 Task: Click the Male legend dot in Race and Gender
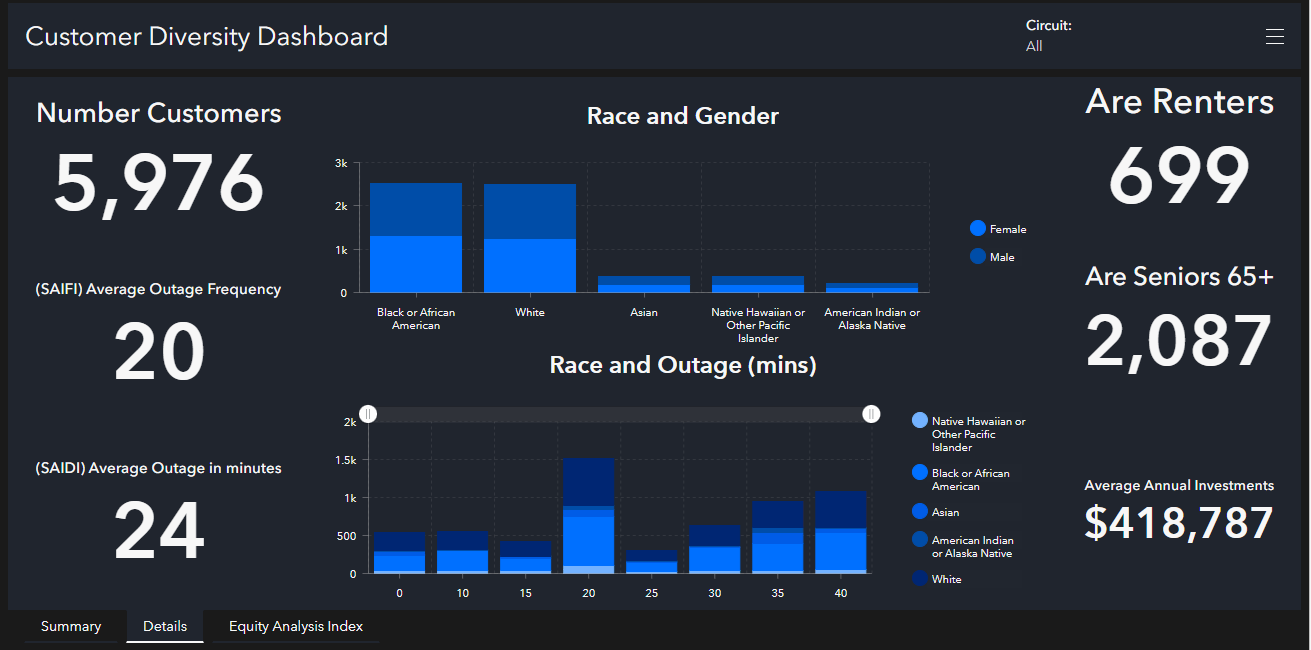pyautogui.click(x=976, y=256)
